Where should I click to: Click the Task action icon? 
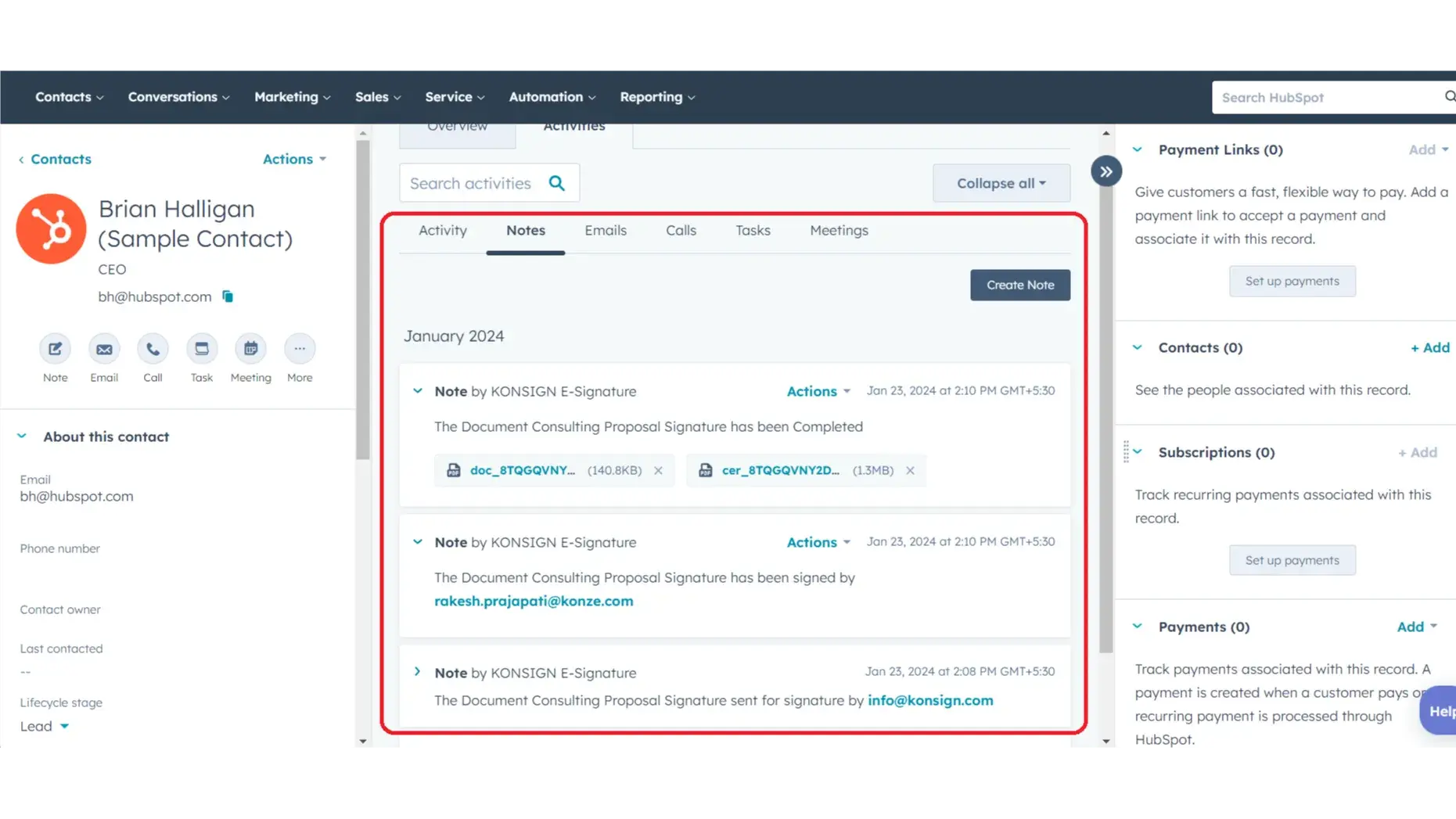[x=202, y=349]
